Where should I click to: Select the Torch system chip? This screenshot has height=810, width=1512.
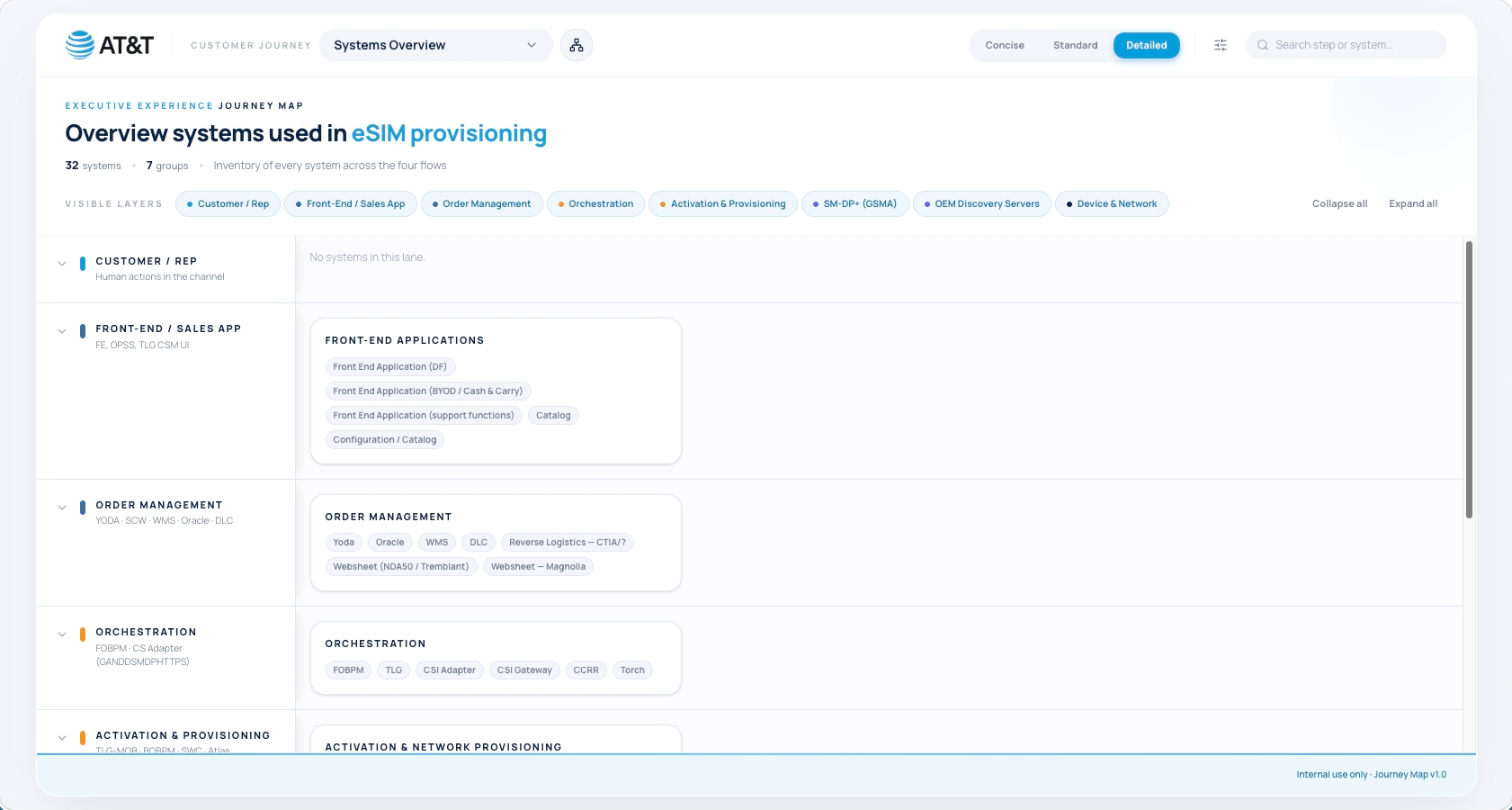[632, 670]
